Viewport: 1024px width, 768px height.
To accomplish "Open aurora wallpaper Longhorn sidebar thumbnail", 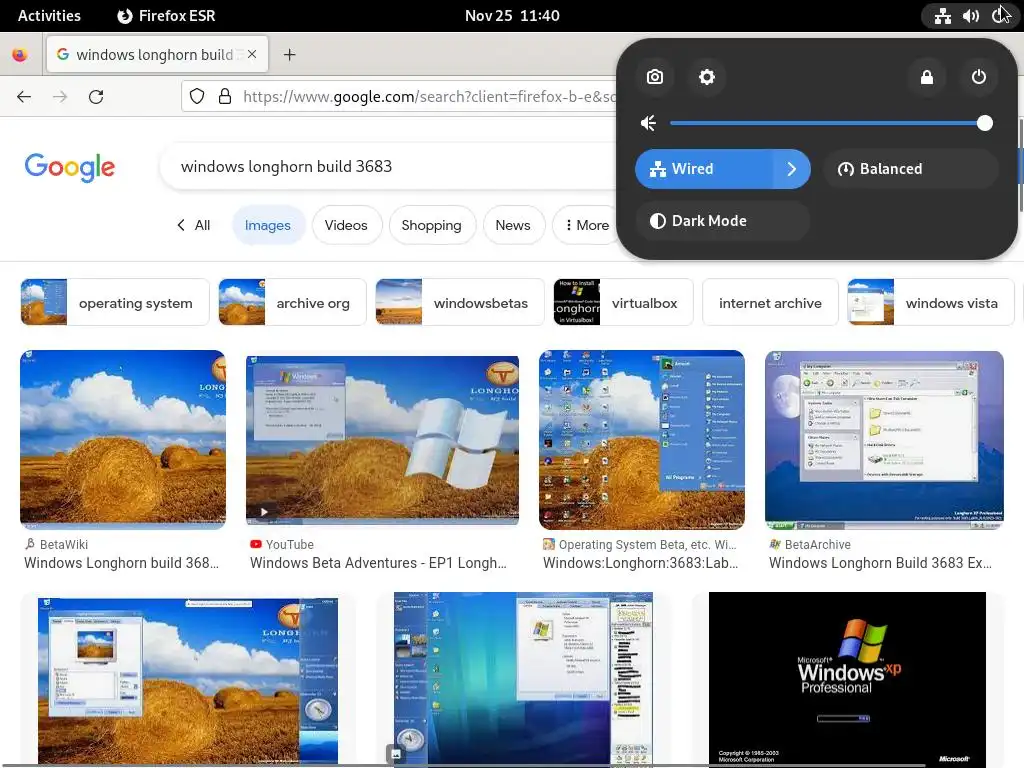I will pyautogui.click(x=522, y=679).
